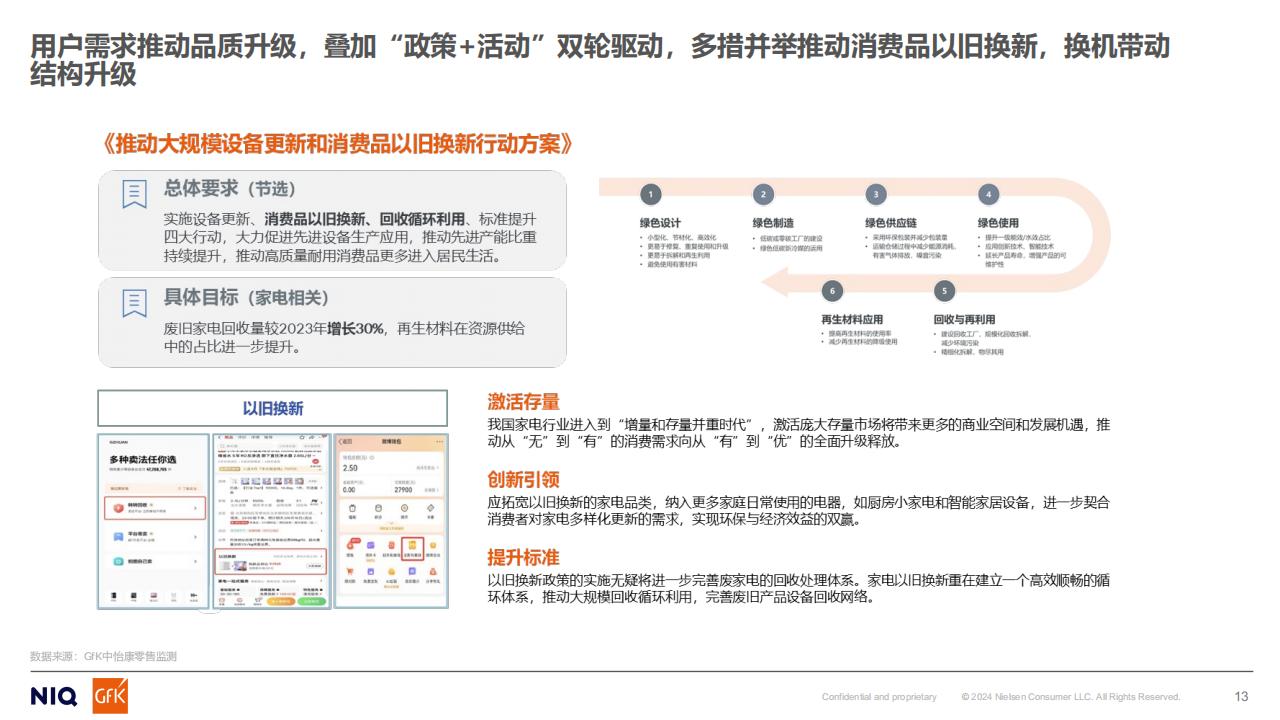The width and height of the screenshot is (1280, 720).
Task: Click the © 2024 Nielsen Consumer LLC copyright text
Action: point(1070,697)
